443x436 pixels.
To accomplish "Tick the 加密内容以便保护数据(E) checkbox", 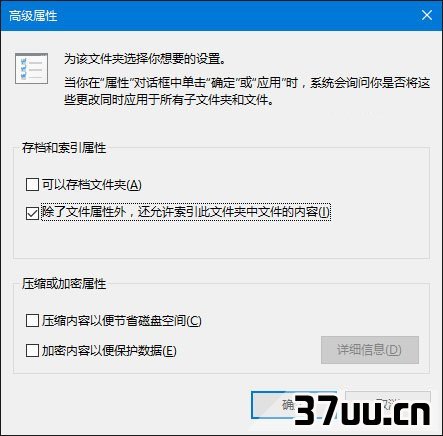I will pos(32,350).
